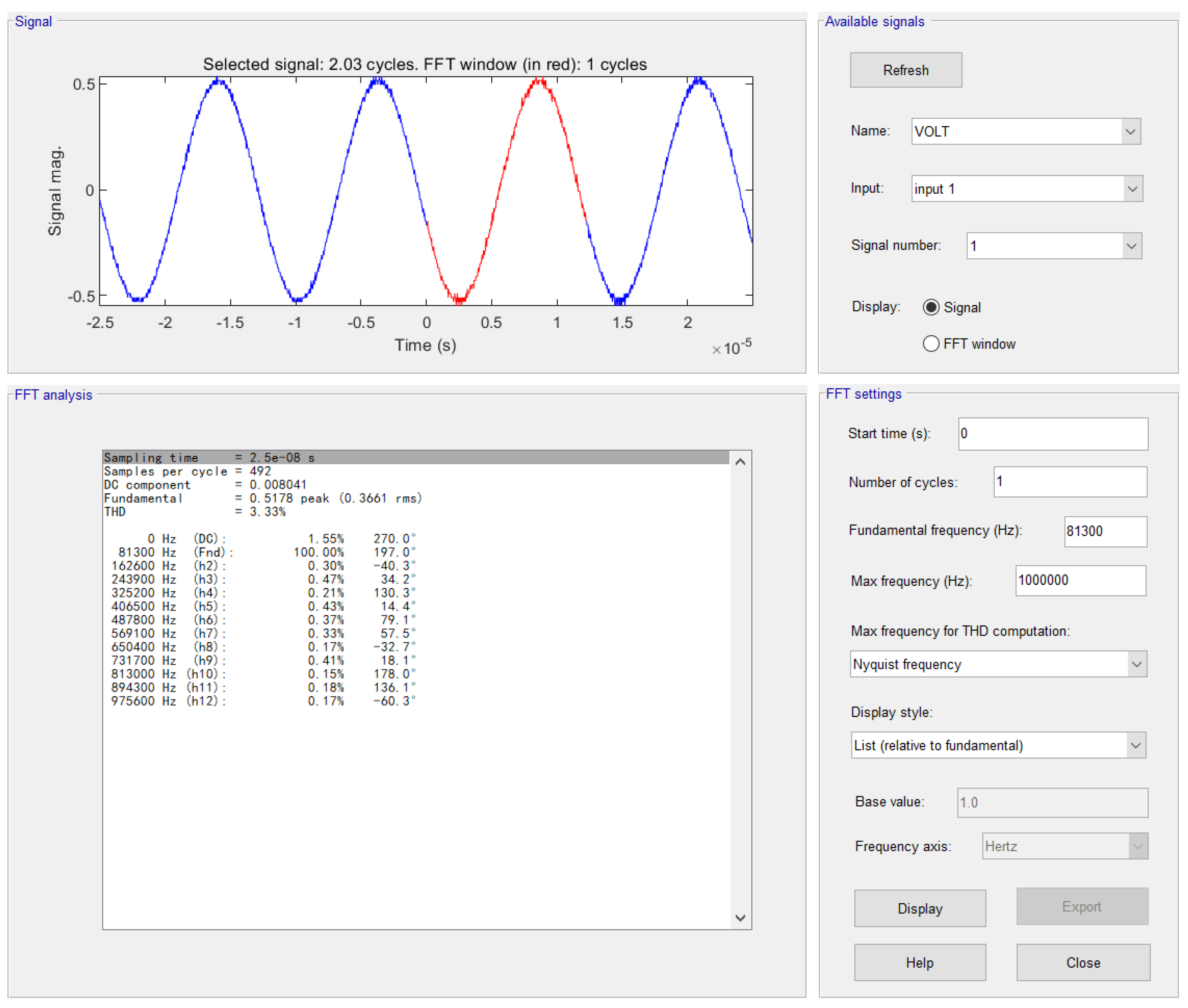Click the Refresh button

pos(905,70)
